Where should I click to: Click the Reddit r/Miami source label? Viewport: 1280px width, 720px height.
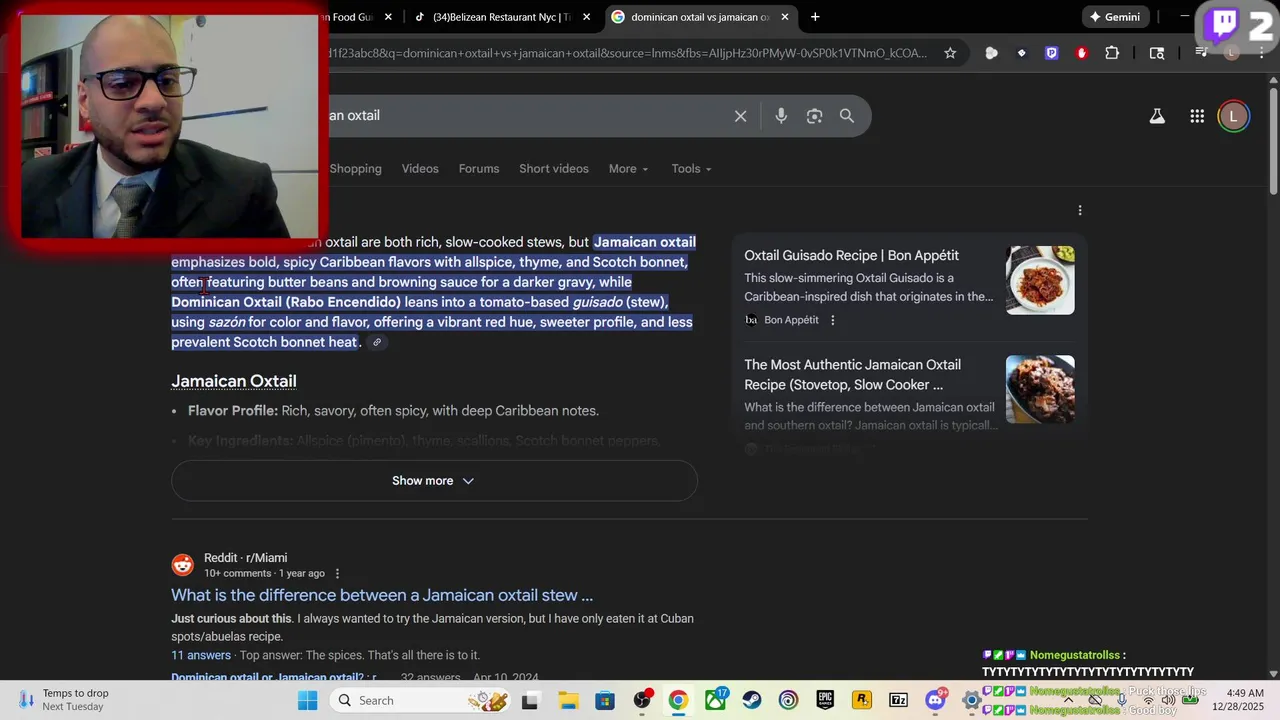[245, 558]
